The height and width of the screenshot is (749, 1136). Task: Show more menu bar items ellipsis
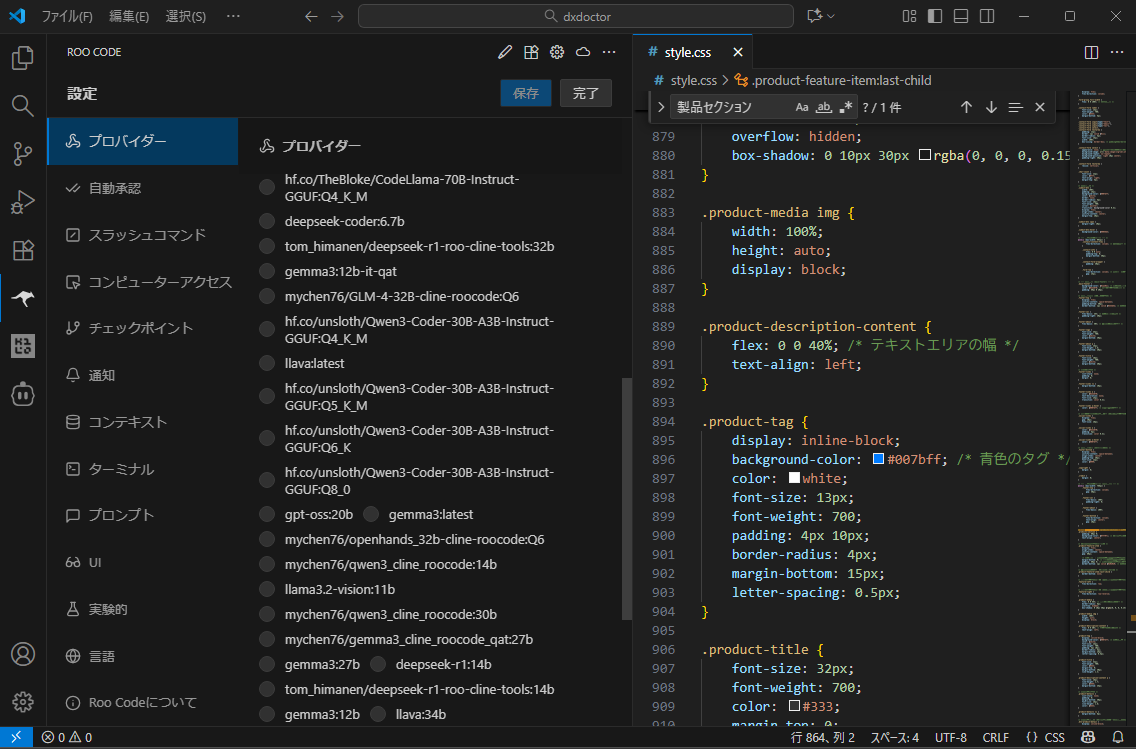coord(233,16)
